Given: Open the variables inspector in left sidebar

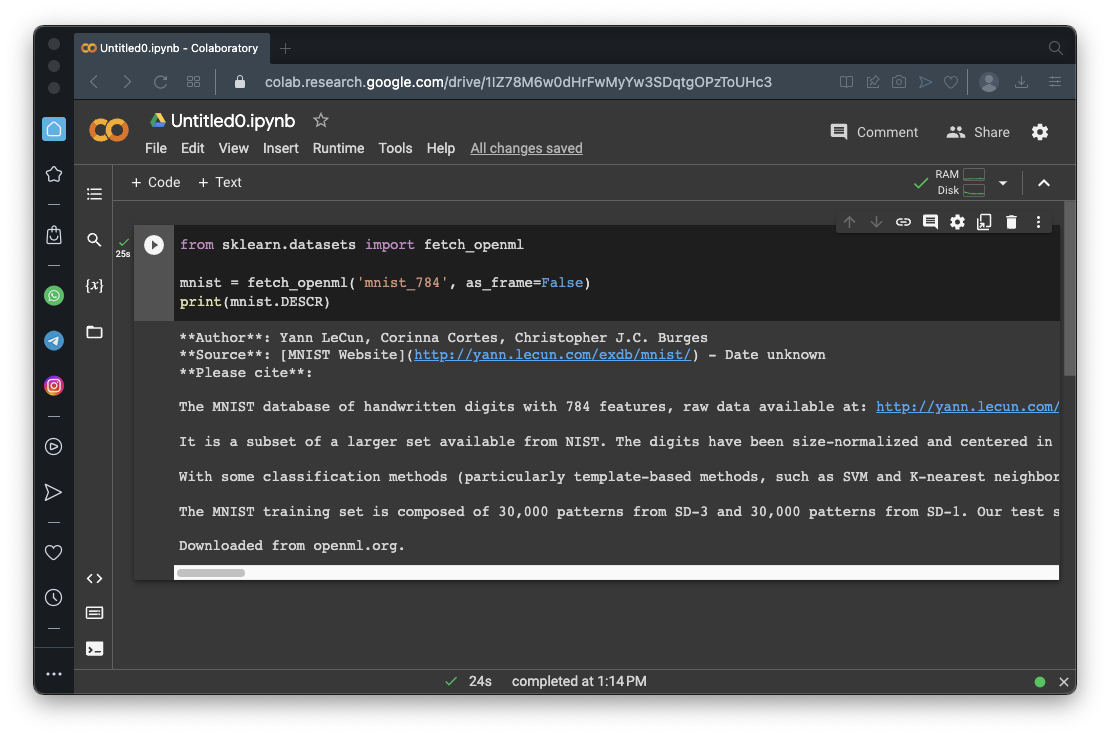Looking at the screenshot, I should pos(94,286).
